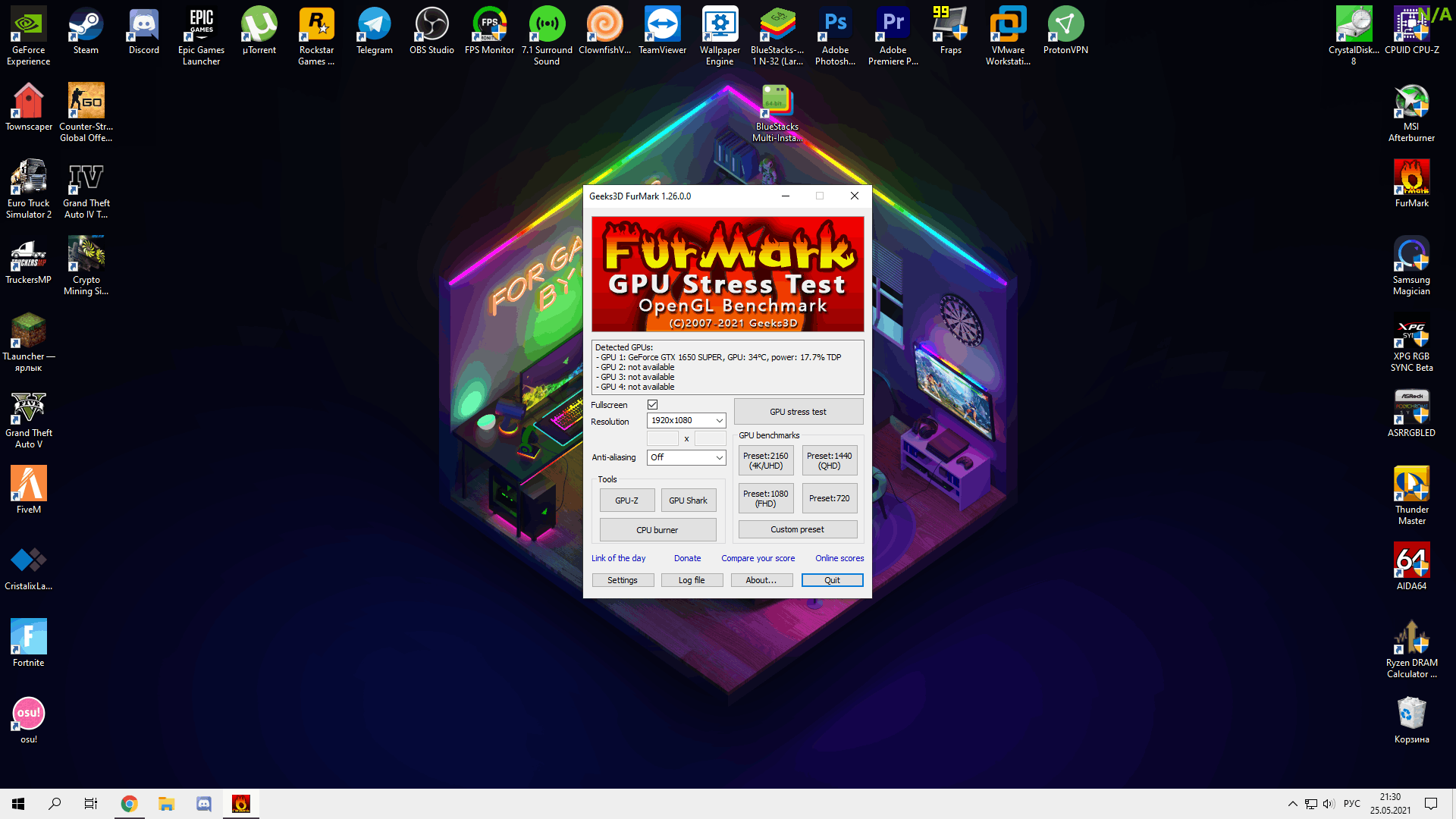This screenshot has width=1456, height=819.
Task: Launch GPU Shark diagnostic tool
Action: [688, 499]
